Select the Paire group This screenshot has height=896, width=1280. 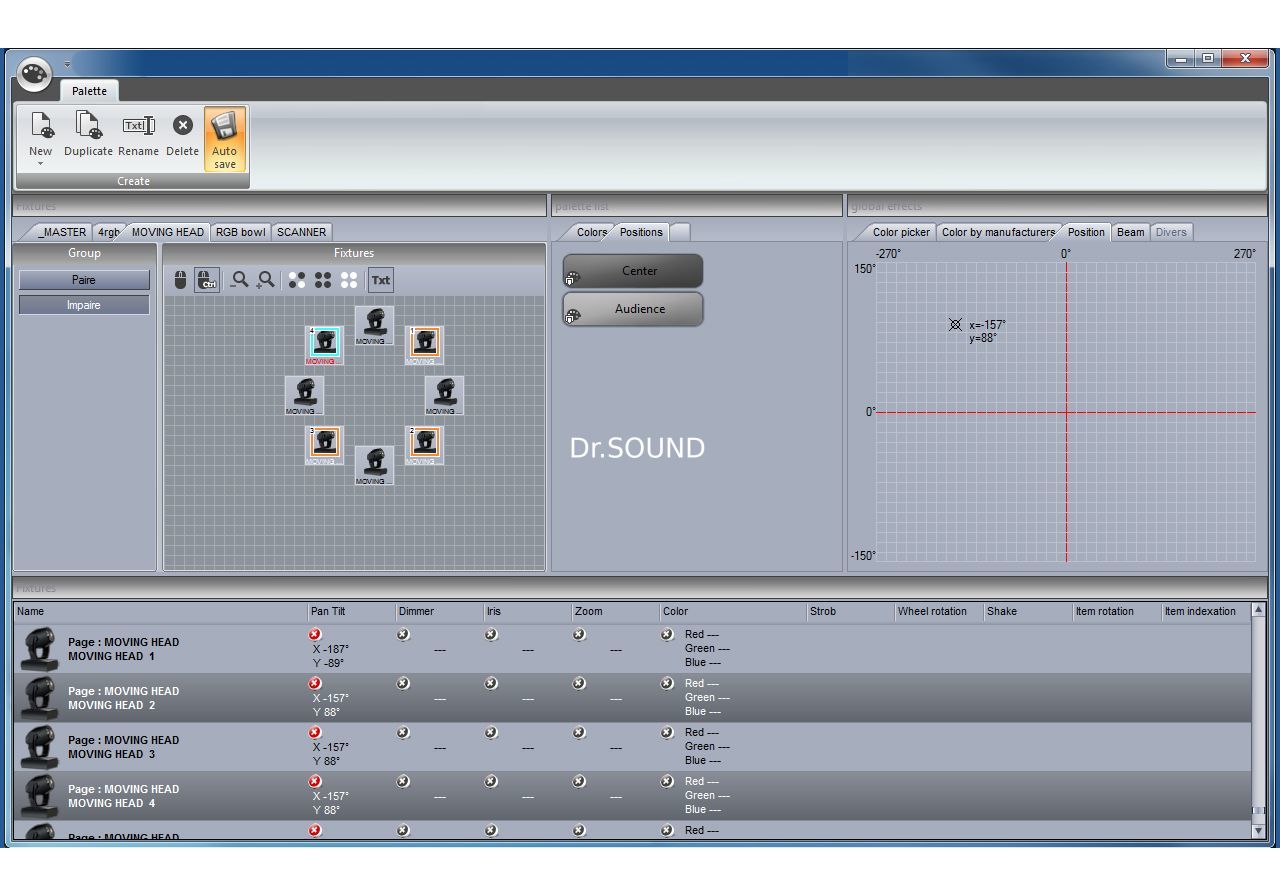(x=84, y=280)
